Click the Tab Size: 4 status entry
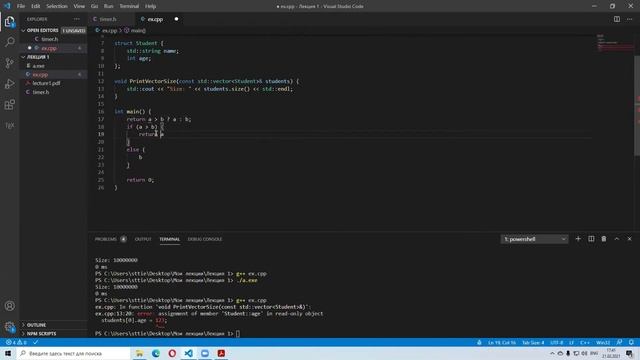640x360 pixels. (533, 342)
